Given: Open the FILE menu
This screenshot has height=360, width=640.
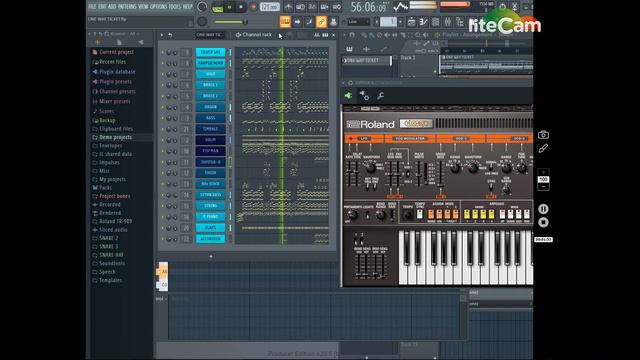Looking at the screenshot, I should (x=92, y=7).
